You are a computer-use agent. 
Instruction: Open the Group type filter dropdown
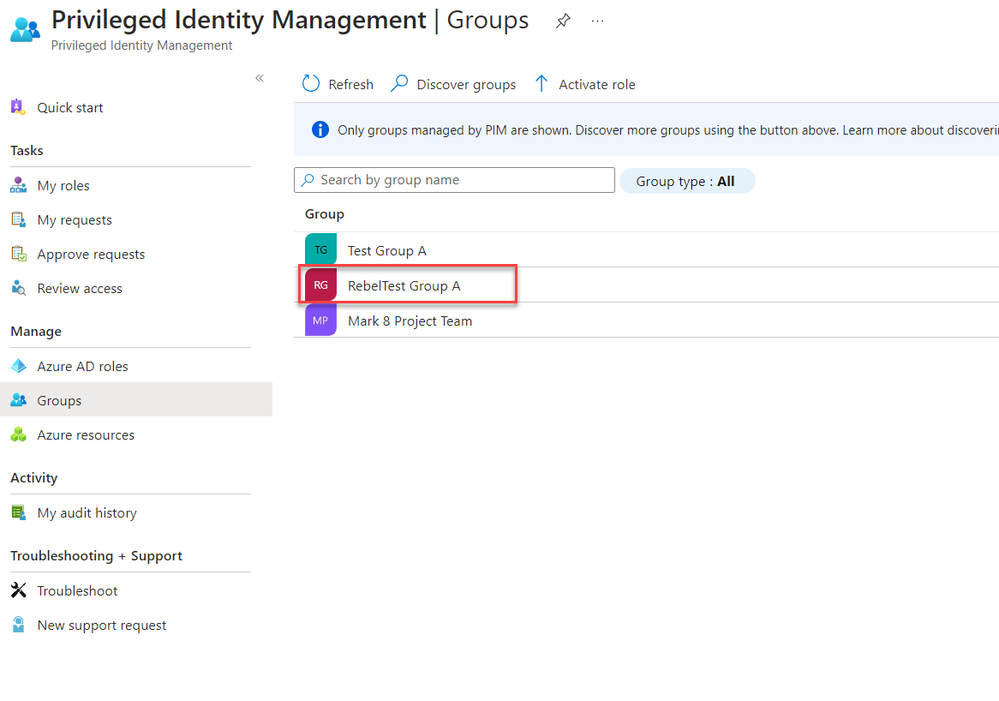point(687,181)
